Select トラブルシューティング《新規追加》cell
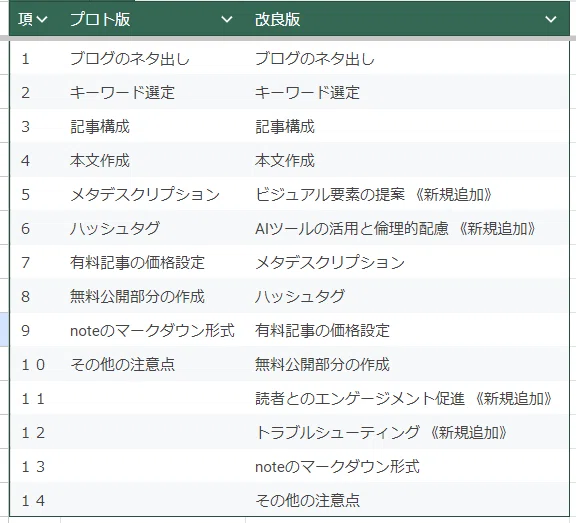This screenshot has height=523, width=576. click(407, 432)
